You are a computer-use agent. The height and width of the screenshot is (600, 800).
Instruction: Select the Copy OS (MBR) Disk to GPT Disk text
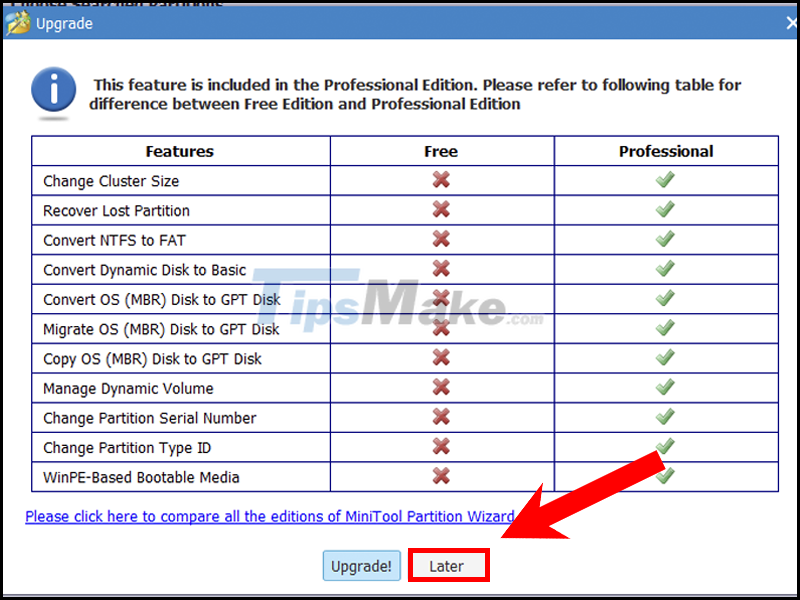[152, 359]
